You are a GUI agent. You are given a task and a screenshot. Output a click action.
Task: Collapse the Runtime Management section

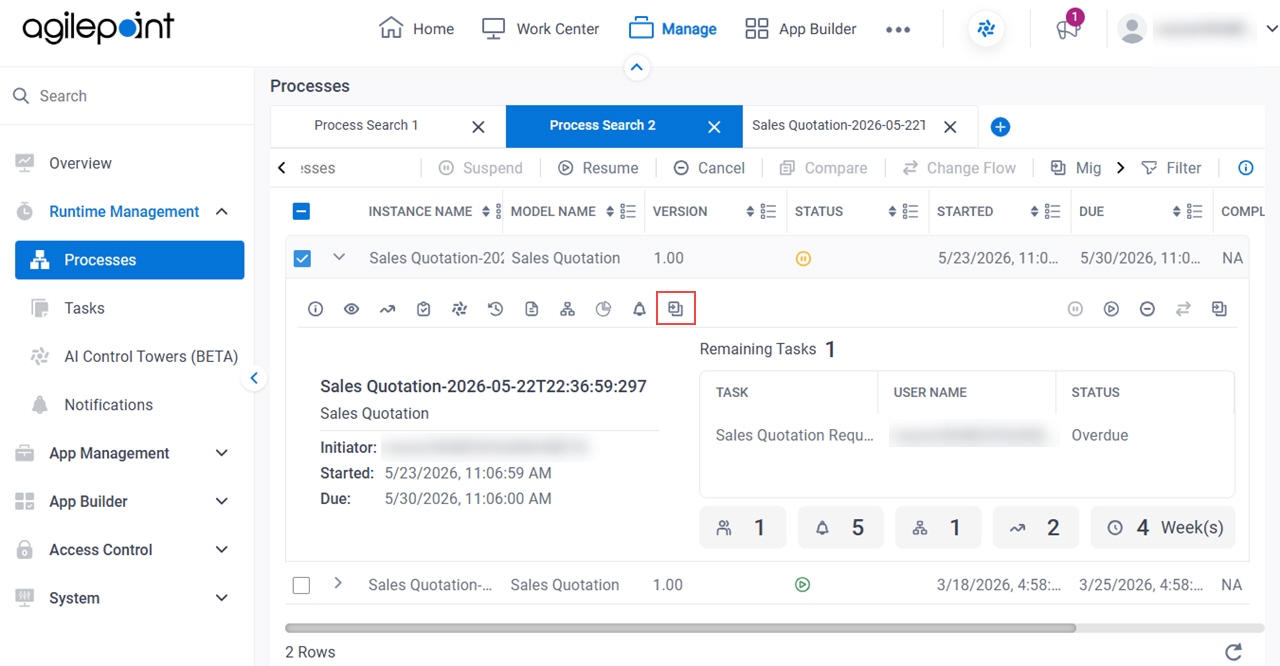tap(222, 211)
